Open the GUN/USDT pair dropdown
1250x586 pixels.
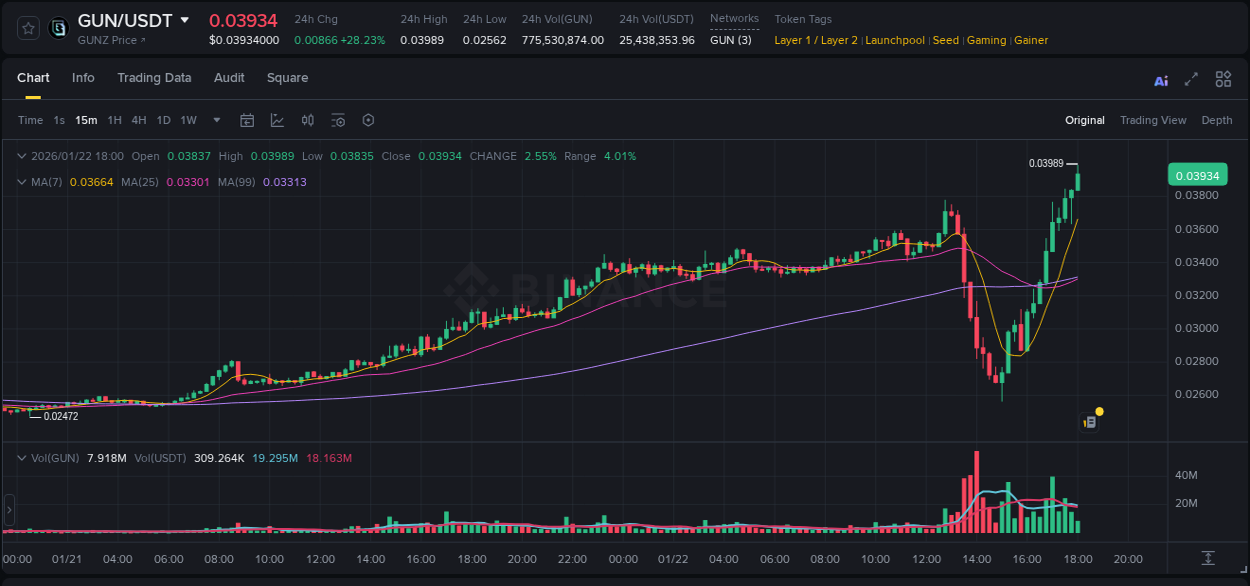pyautogui.click(x=185, y=19)
